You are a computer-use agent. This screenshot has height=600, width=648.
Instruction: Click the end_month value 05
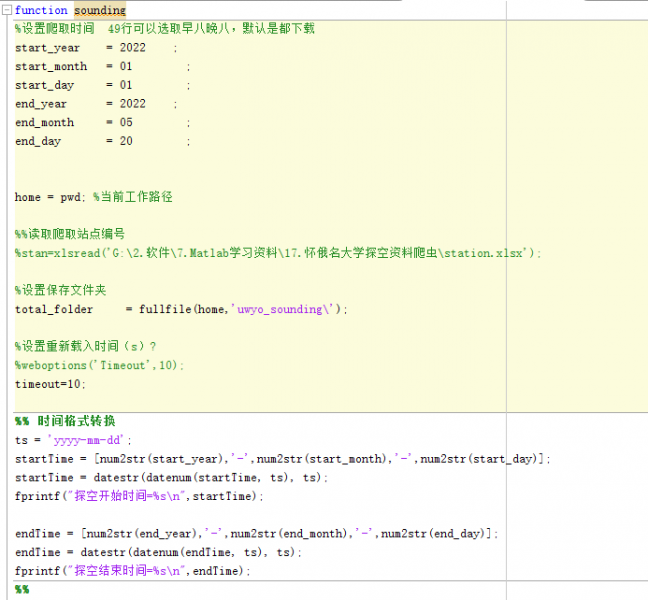coord(126,123)
